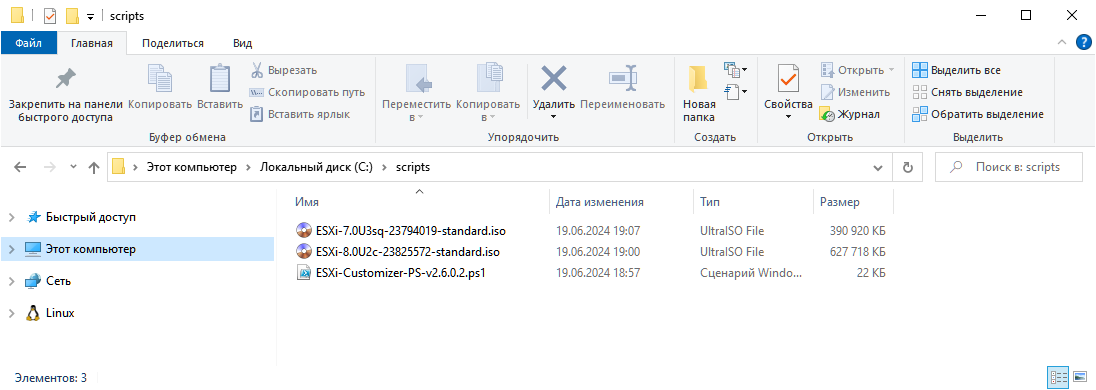Sort by Размер column header
This screenshot has width=1096, height=390.
pos(853,203)
